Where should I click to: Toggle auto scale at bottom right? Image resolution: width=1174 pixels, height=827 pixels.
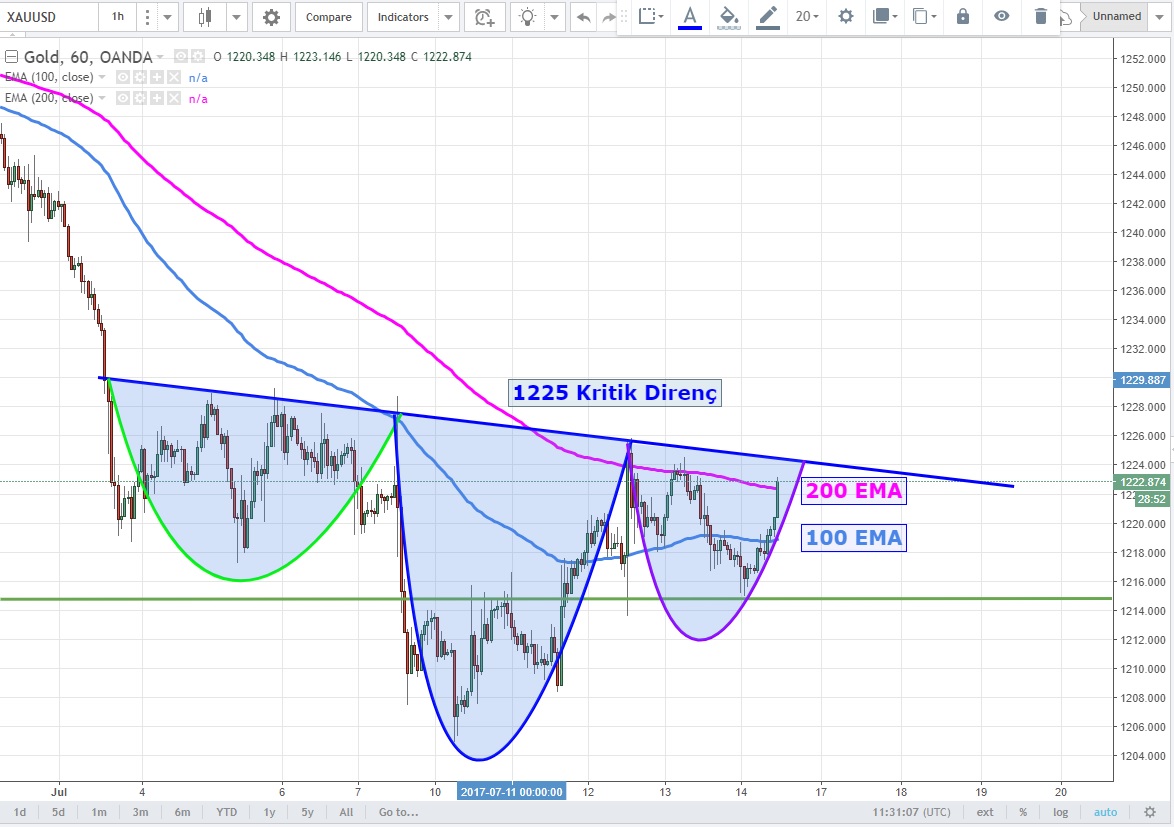(1105, 812)
